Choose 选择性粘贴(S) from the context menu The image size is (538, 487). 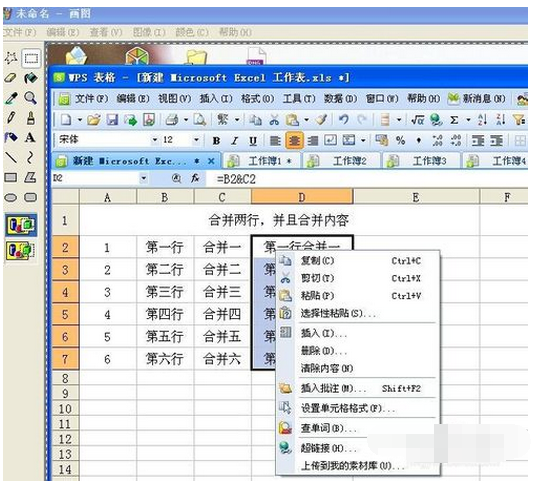(x=358, y=313)
